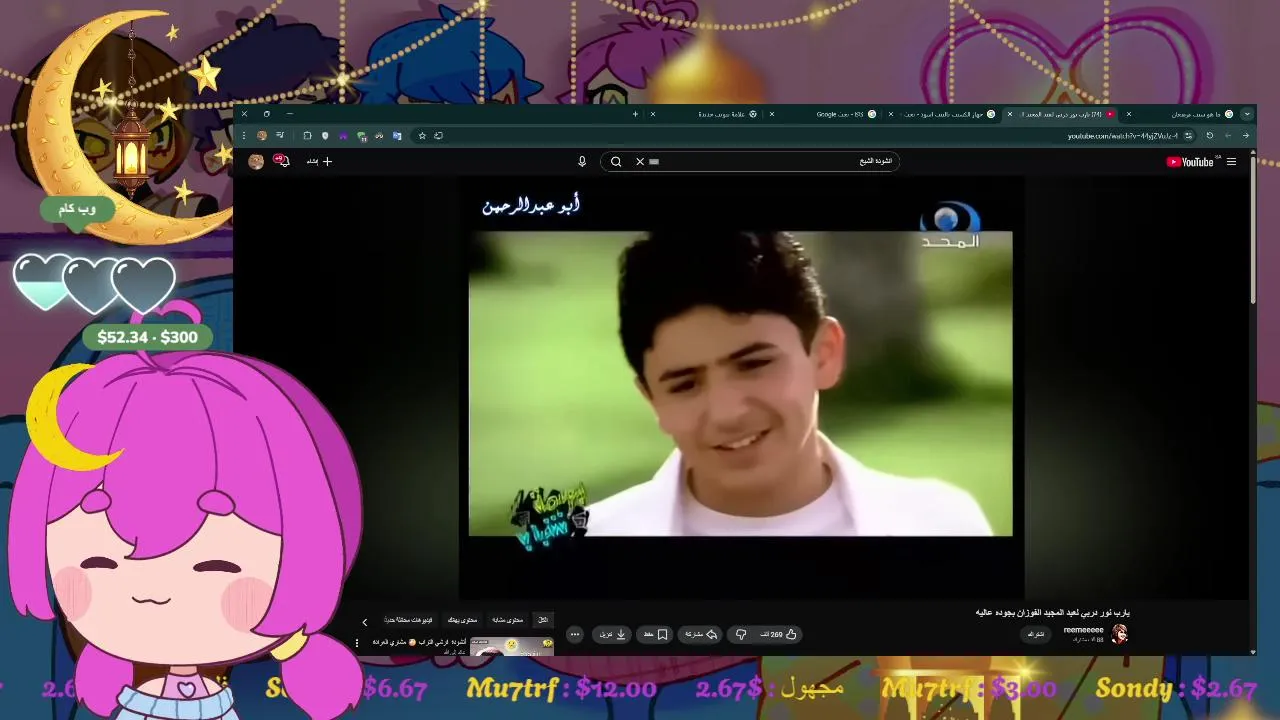Image resolution: width=1280 pixels, height=720 pixels.
Task: Open more actions three-dot menu under video
Action: (x=574, y=634)
